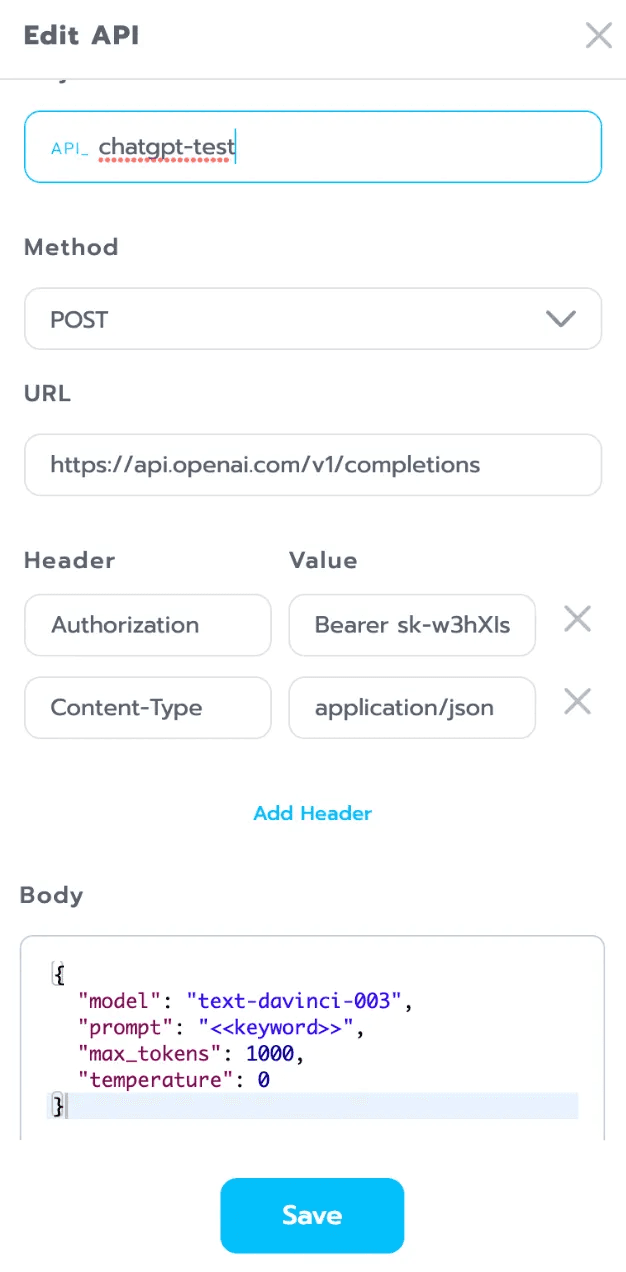626x1272 pixels.
Task: Click the chevron icon on the Method selector
Action: pyautogui.click(x=561, y=318)
